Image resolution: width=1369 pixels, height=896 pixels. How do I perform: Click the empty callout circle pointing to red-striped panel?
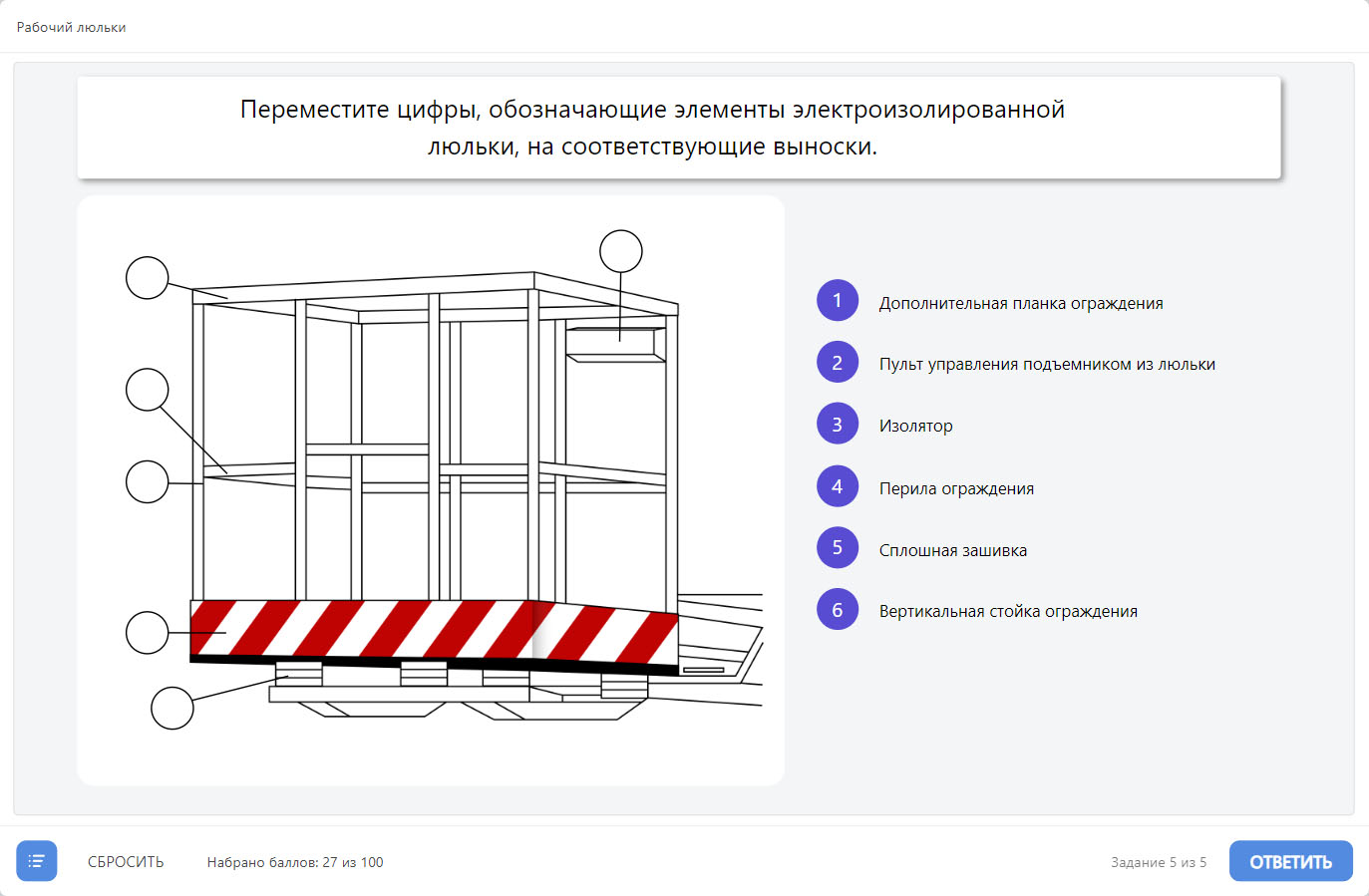pyautogui.click(x=148, y=633)
